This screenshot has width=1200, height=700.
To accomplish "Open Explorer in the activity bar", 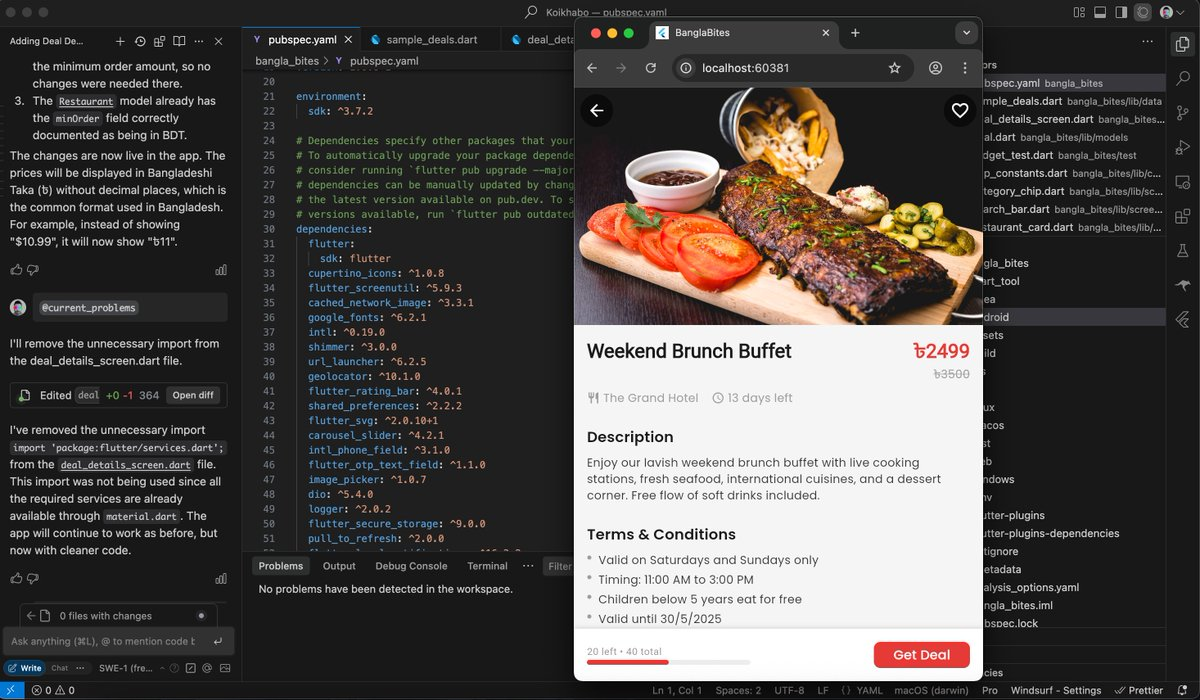I will pos(1183,44).
